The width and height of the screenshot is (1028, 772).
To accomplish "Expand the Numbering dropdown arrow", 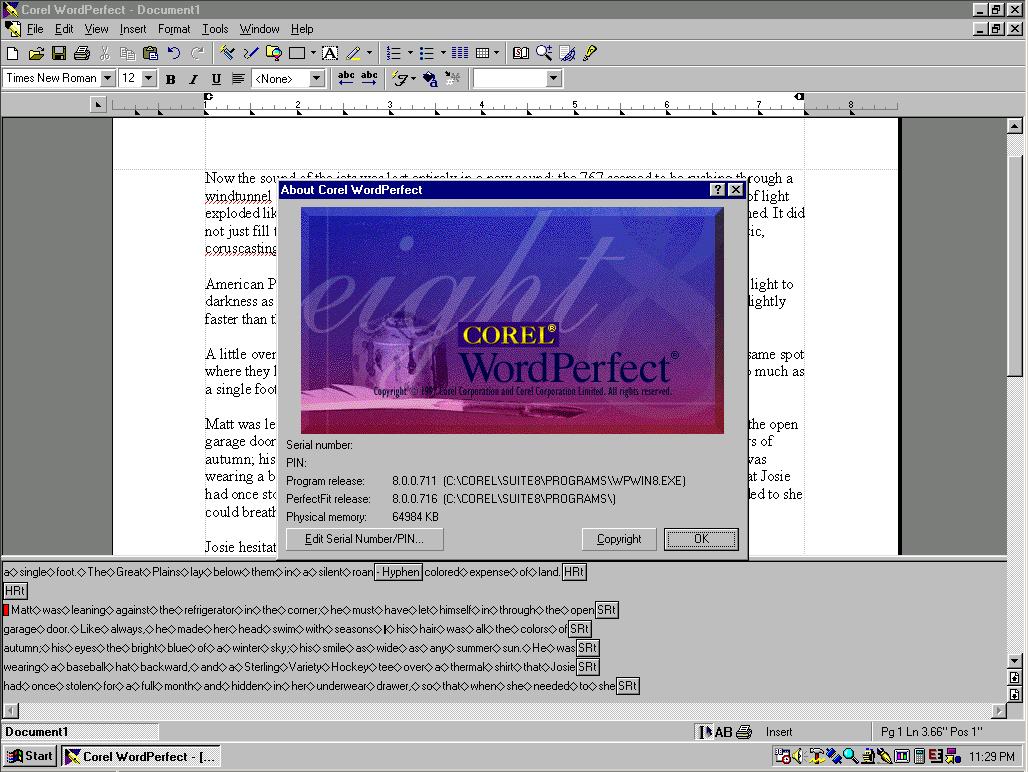I will tap(410, 53).
